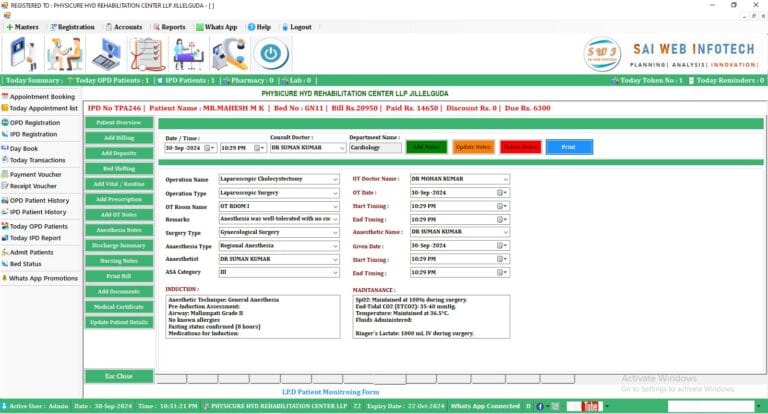Click the Nursing Notes button

[x=119, y=261]
